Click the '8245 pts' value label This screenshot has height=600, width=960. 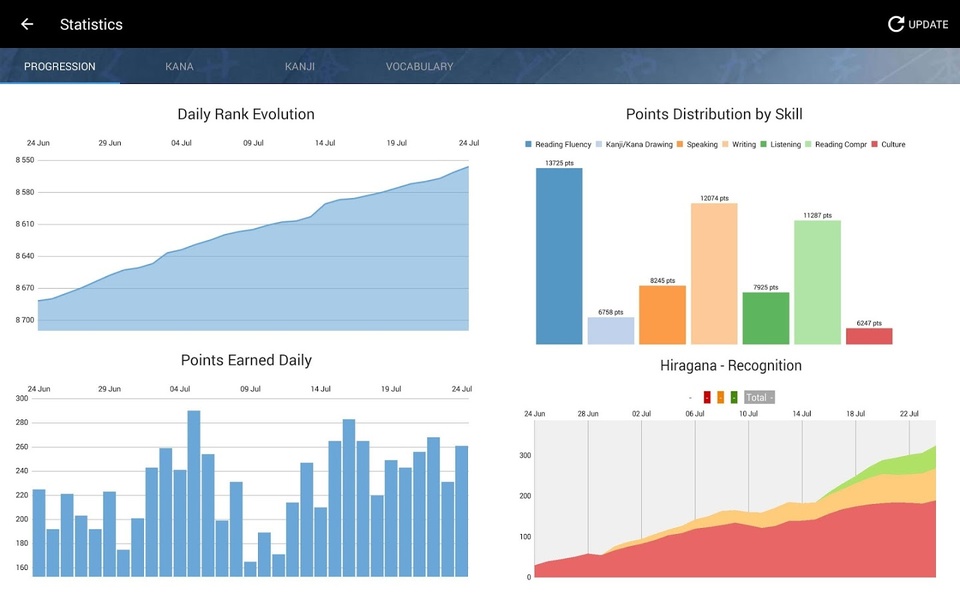[x=662, y=280]
